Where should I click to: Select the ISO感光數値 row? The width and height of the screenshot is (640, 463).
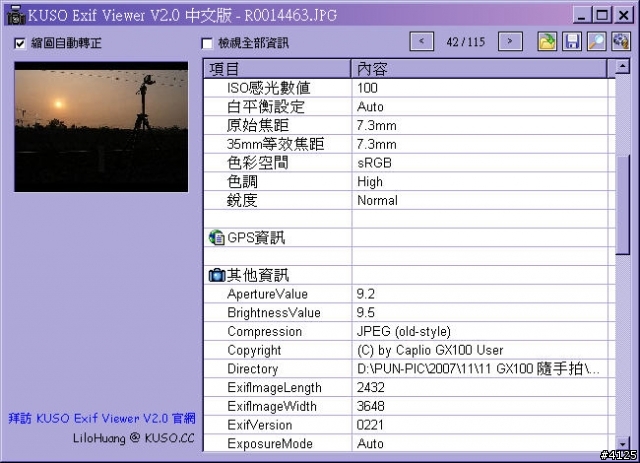pyautogui.click(x=409, y=88)
